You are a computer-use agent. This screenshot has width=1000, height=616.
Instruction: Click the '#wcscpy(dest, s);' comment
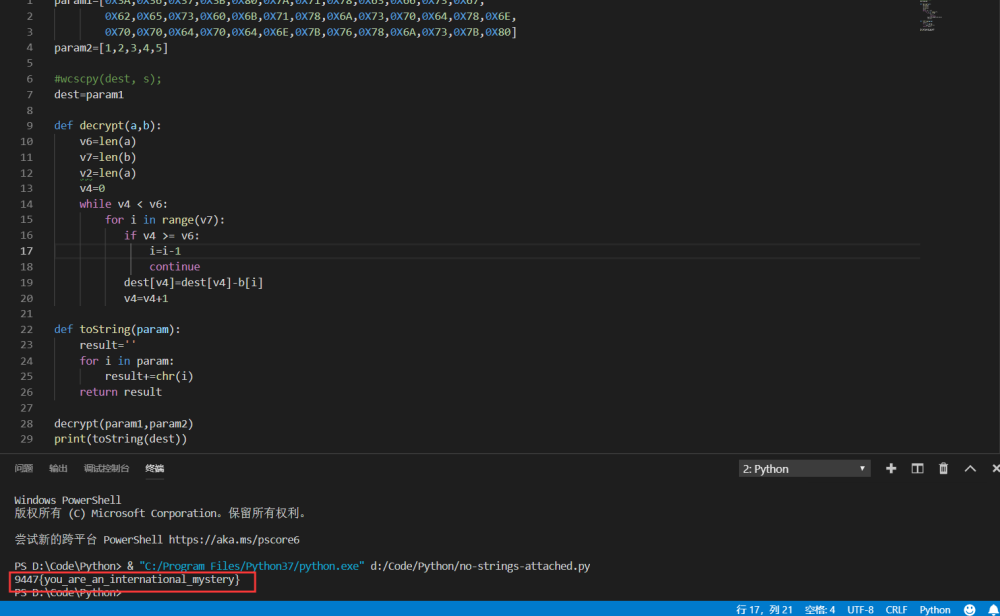[108, 78]
